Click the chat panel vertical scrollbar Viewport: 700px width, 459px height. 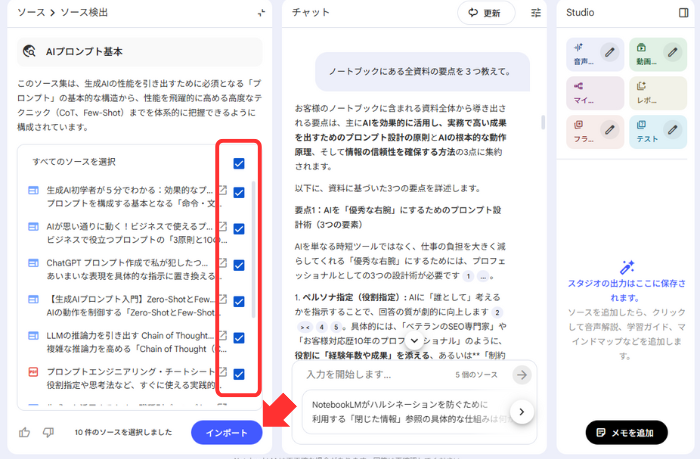pyautogui.click(x=543, y=122)
